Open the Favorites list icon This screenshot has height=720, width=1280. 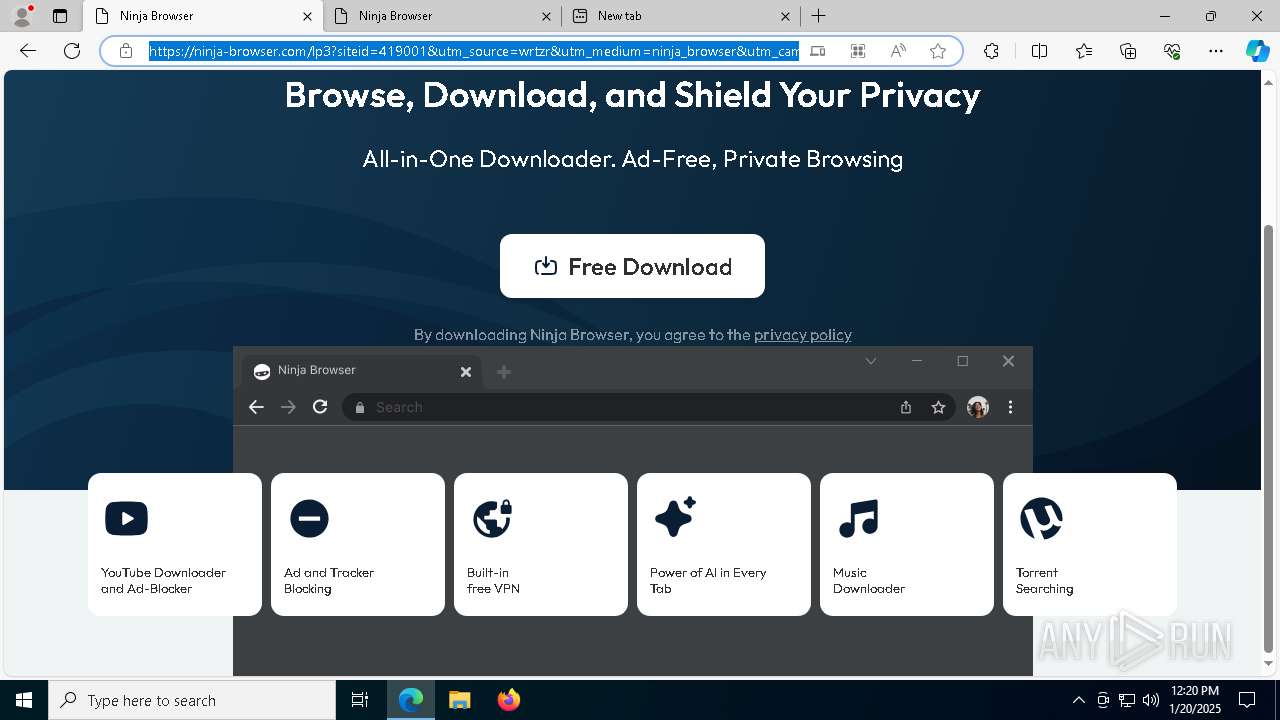pos(1084,51)
